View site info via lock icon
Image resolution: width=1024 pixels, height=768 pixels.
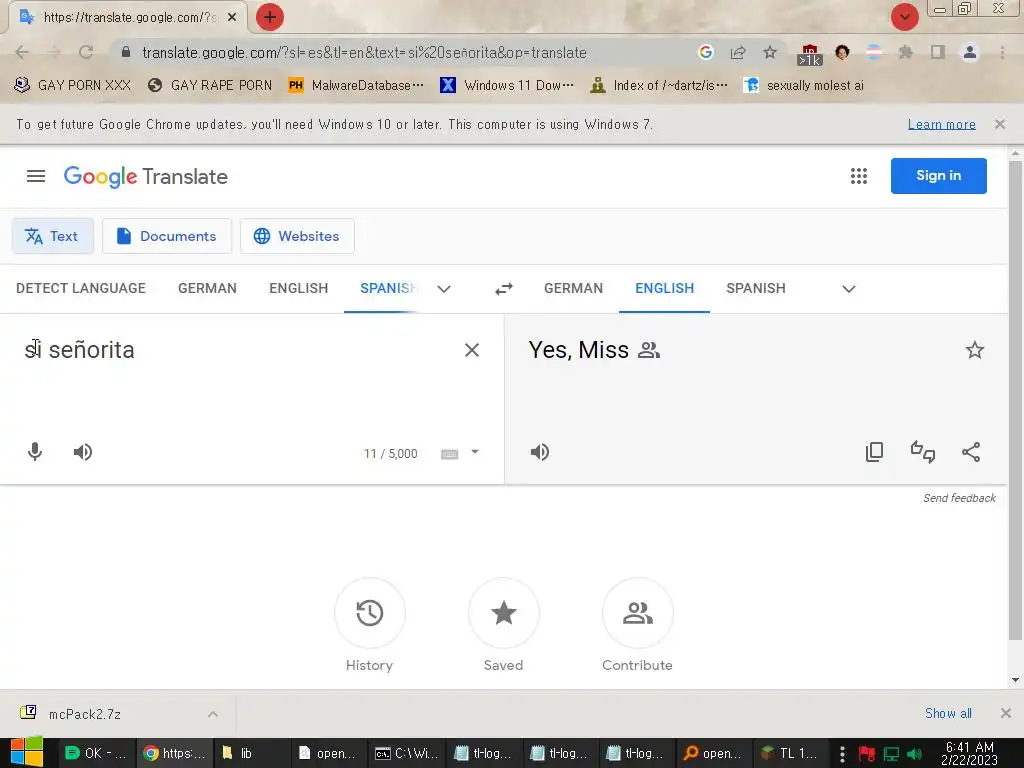pos(126,52)
